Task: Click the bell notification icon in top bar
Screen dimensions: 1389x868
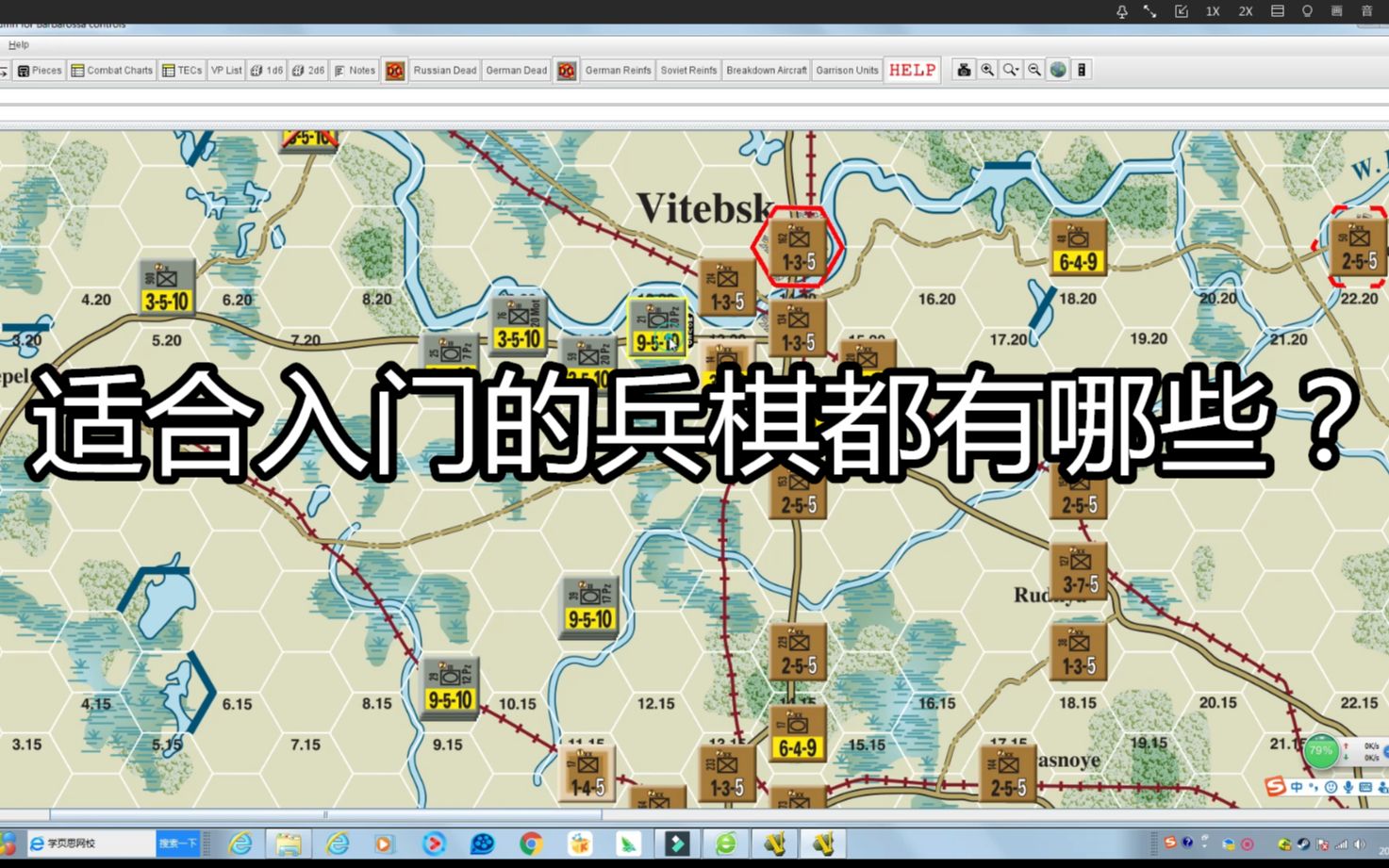Action: pos(1122,11)
